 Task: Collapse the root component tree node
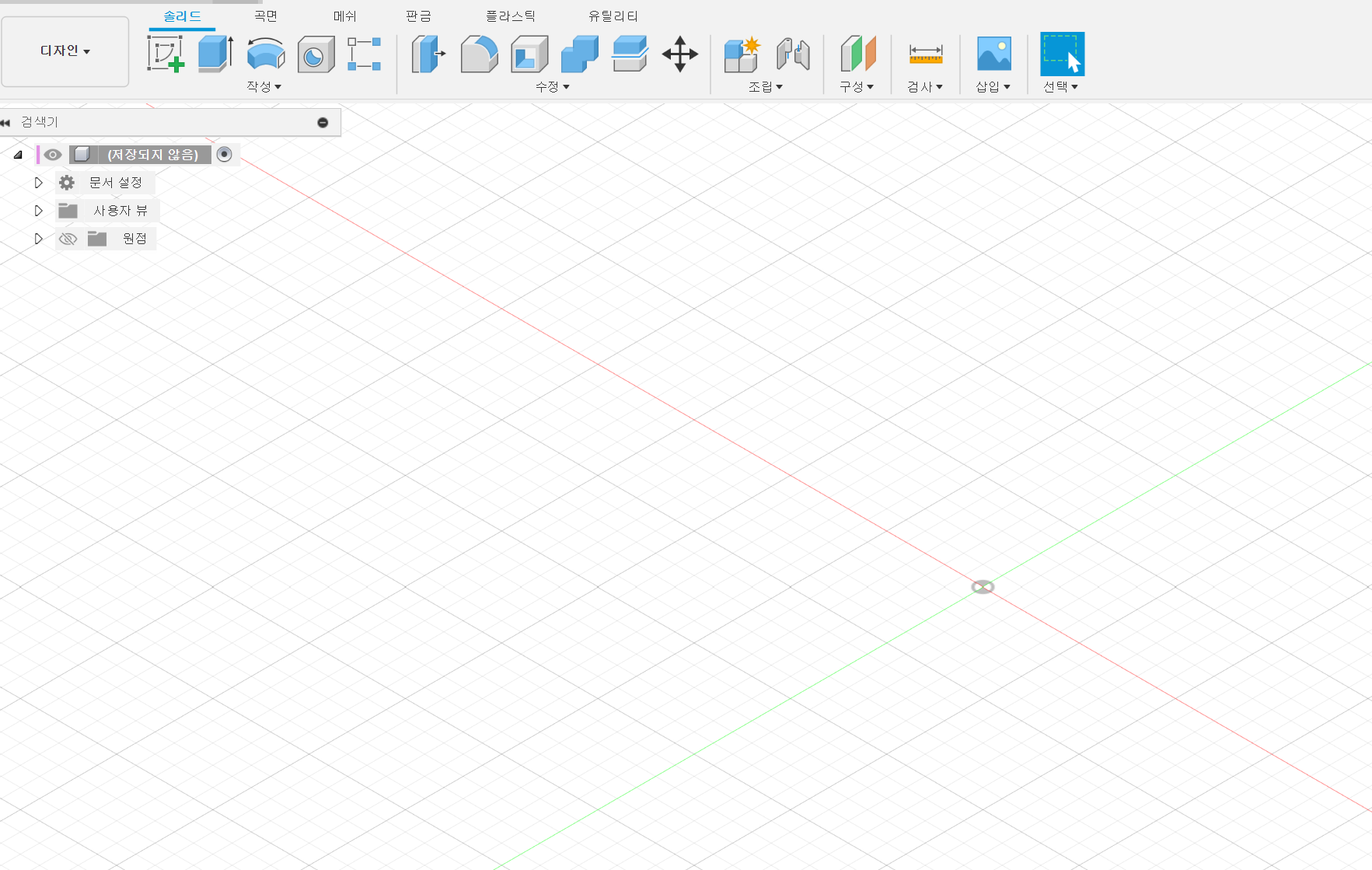tap(18, 155)
